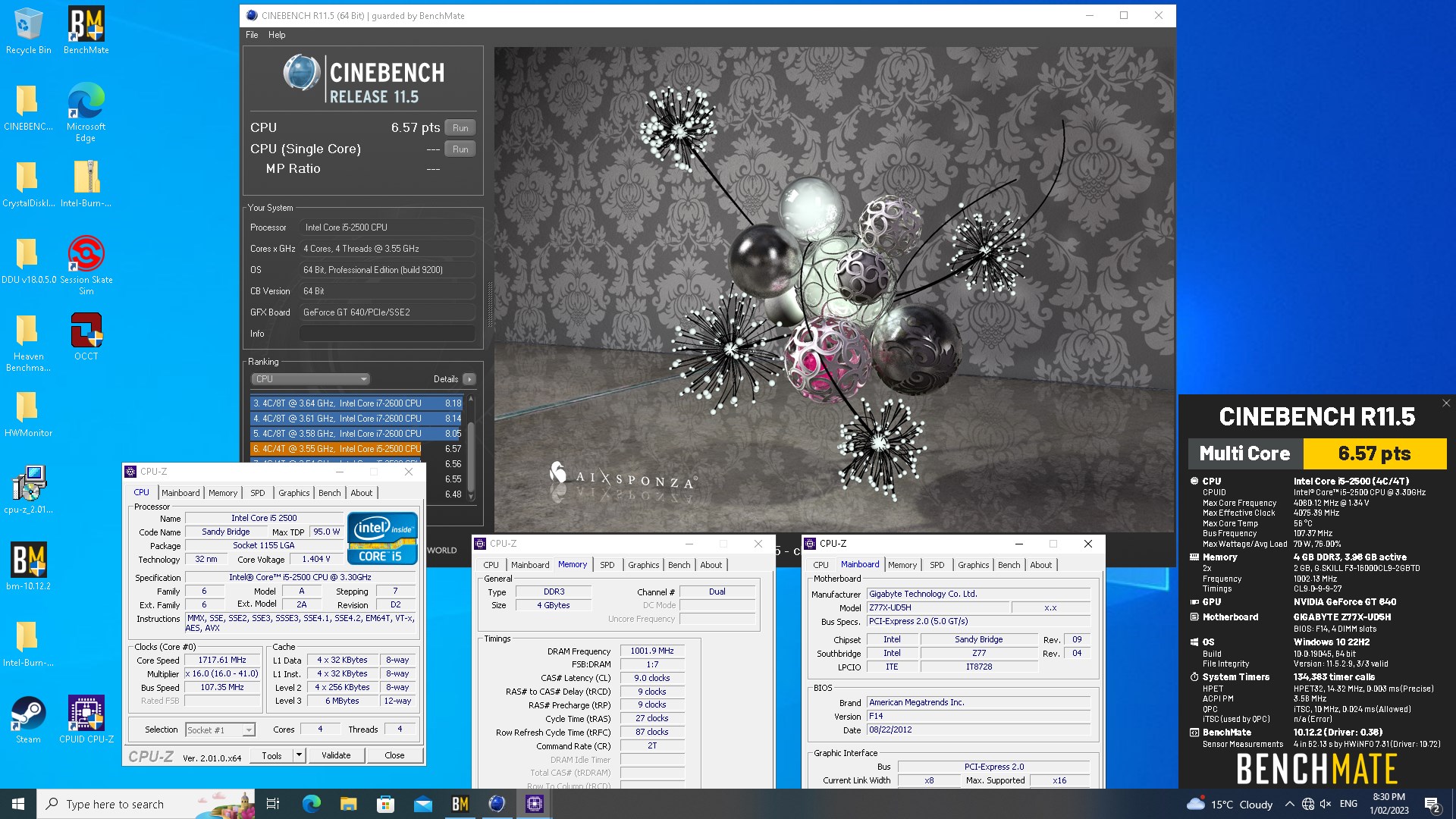Open Microsoft Store from taskbar
This screenshot has width=1456, height=819.
385,804
